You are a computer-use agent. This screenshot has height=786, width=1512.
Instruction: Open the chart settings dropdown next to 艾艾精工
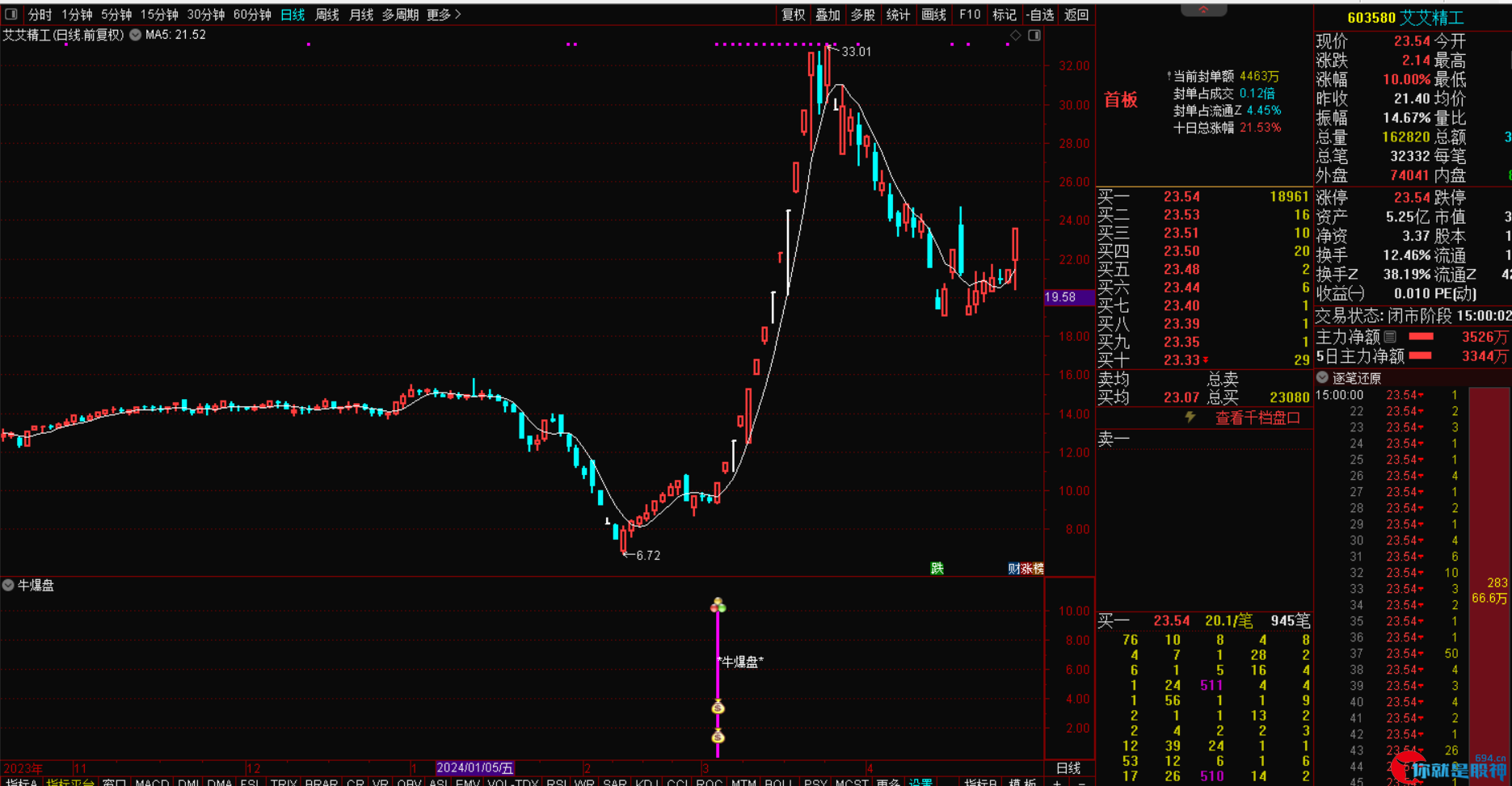tap(135, 35)
